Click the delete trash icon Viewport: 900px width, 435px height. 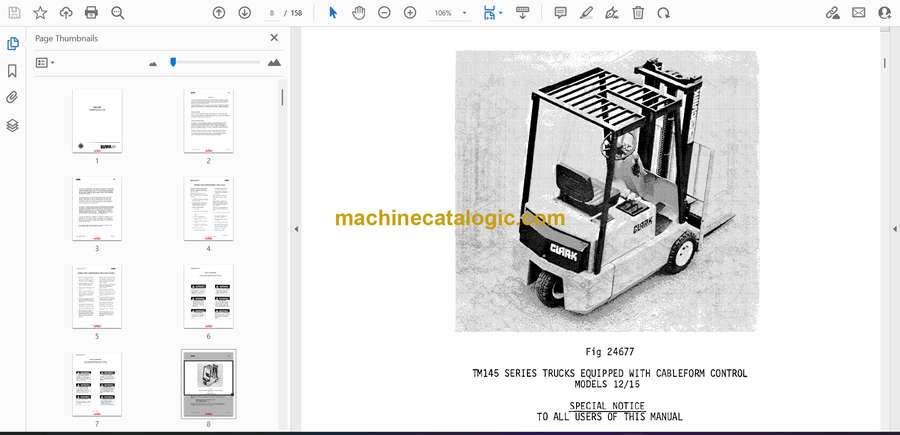pos(638,13)
